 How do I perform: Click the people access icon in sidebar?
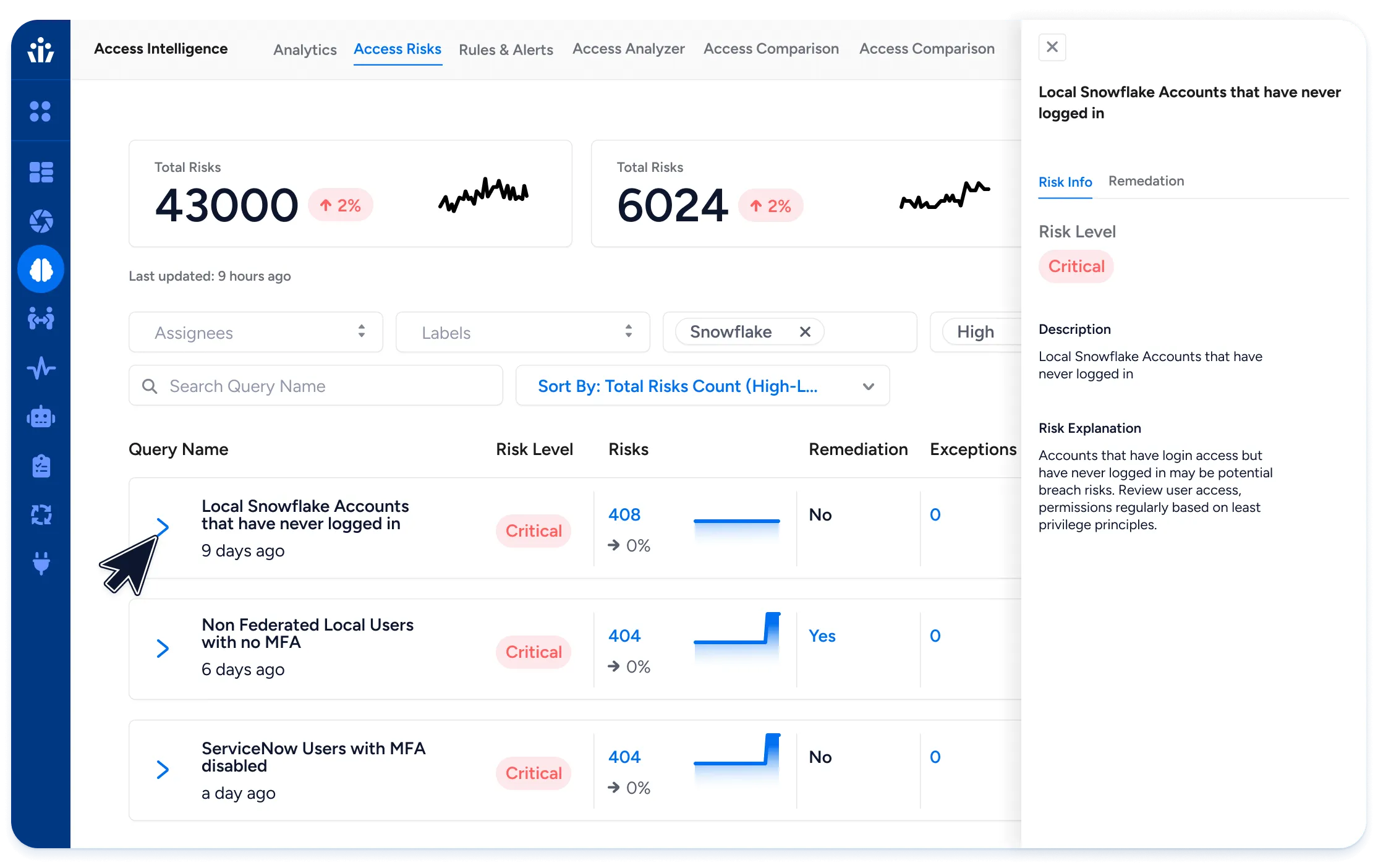click(x=41, y=319)
